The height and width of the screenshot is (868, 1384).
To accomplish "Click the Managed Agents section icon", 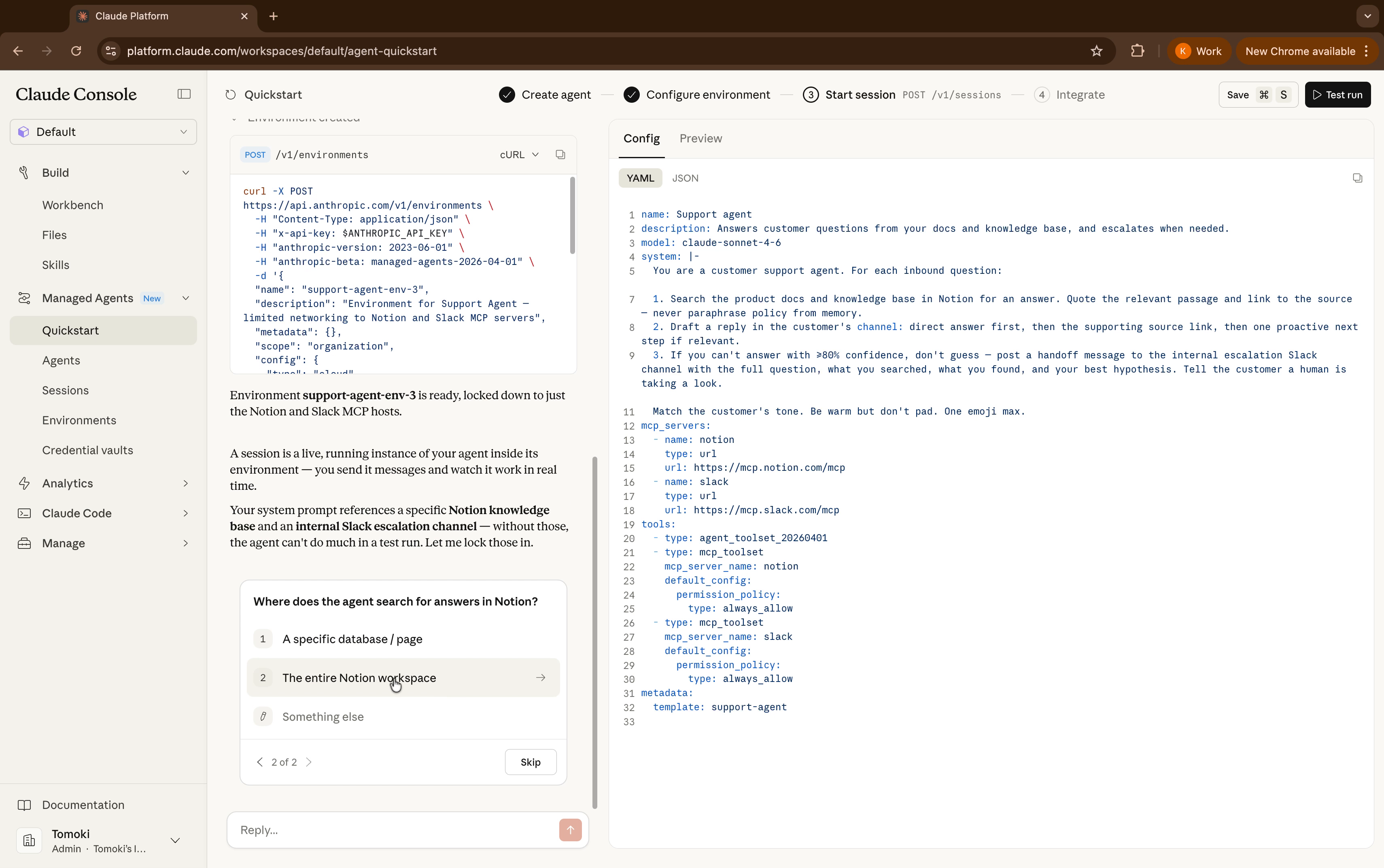I will pyautogui.click(x=24, y=298).
